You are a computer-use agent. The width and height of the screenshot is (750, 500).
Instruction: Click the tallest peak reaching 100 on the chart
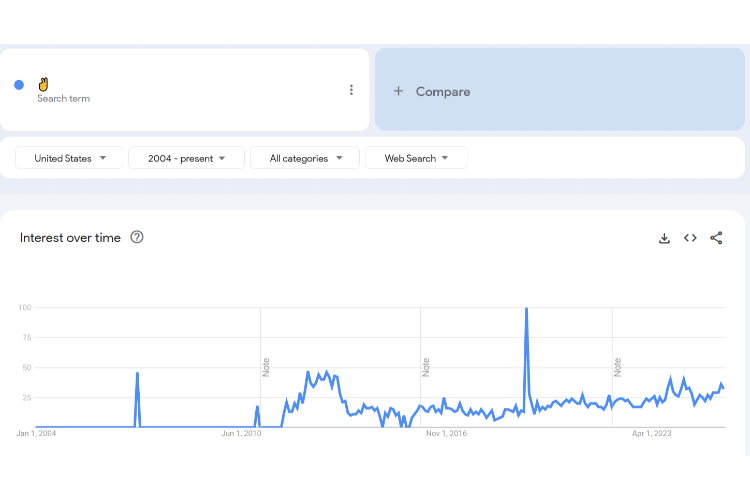pyautogui.click(x=526, y=309)
